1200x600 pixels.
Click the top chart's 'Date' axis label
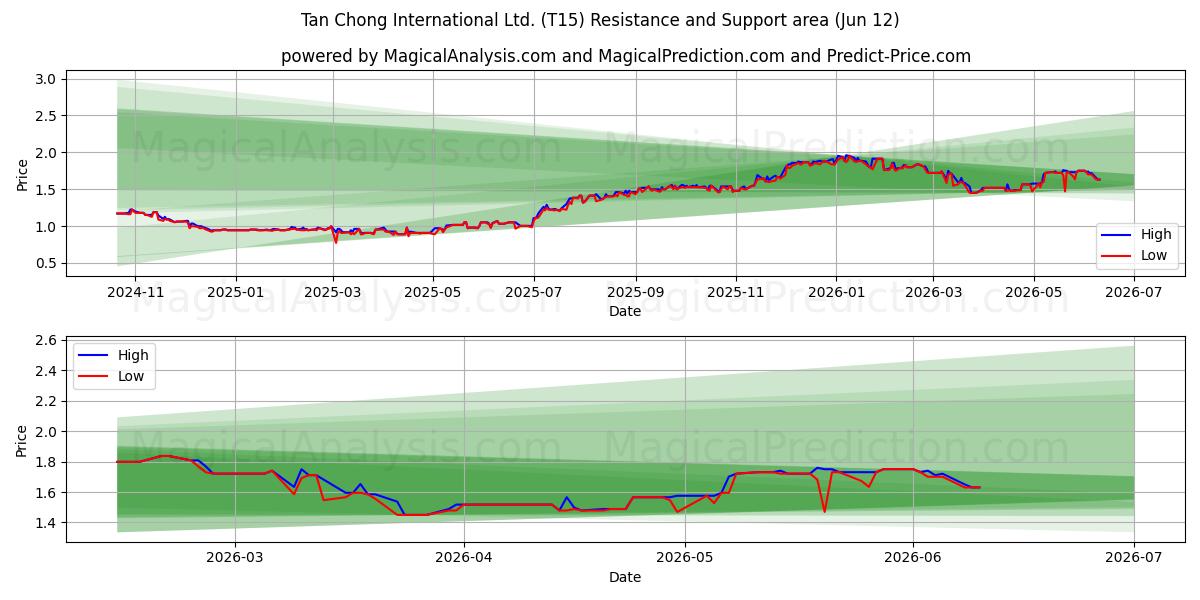(625, 312)
